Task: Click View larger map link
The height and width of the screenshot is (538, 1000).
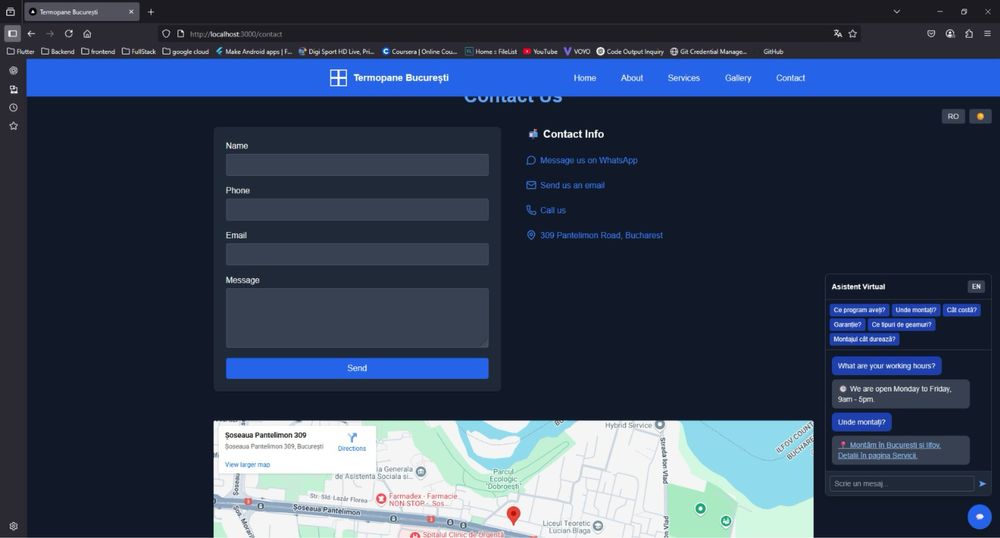Action: (247, 465)
